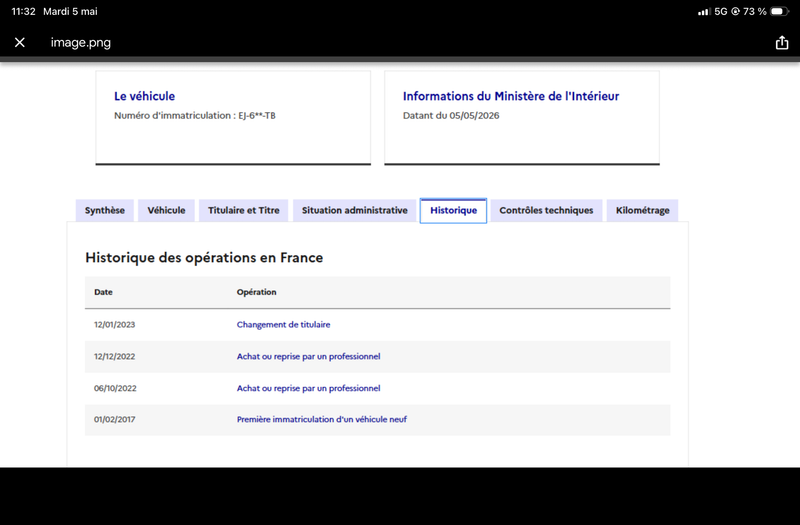Tap the Informations du Ministère de l'Intérieur card
This screenshot has height=525, width=800.
(522, 118)
